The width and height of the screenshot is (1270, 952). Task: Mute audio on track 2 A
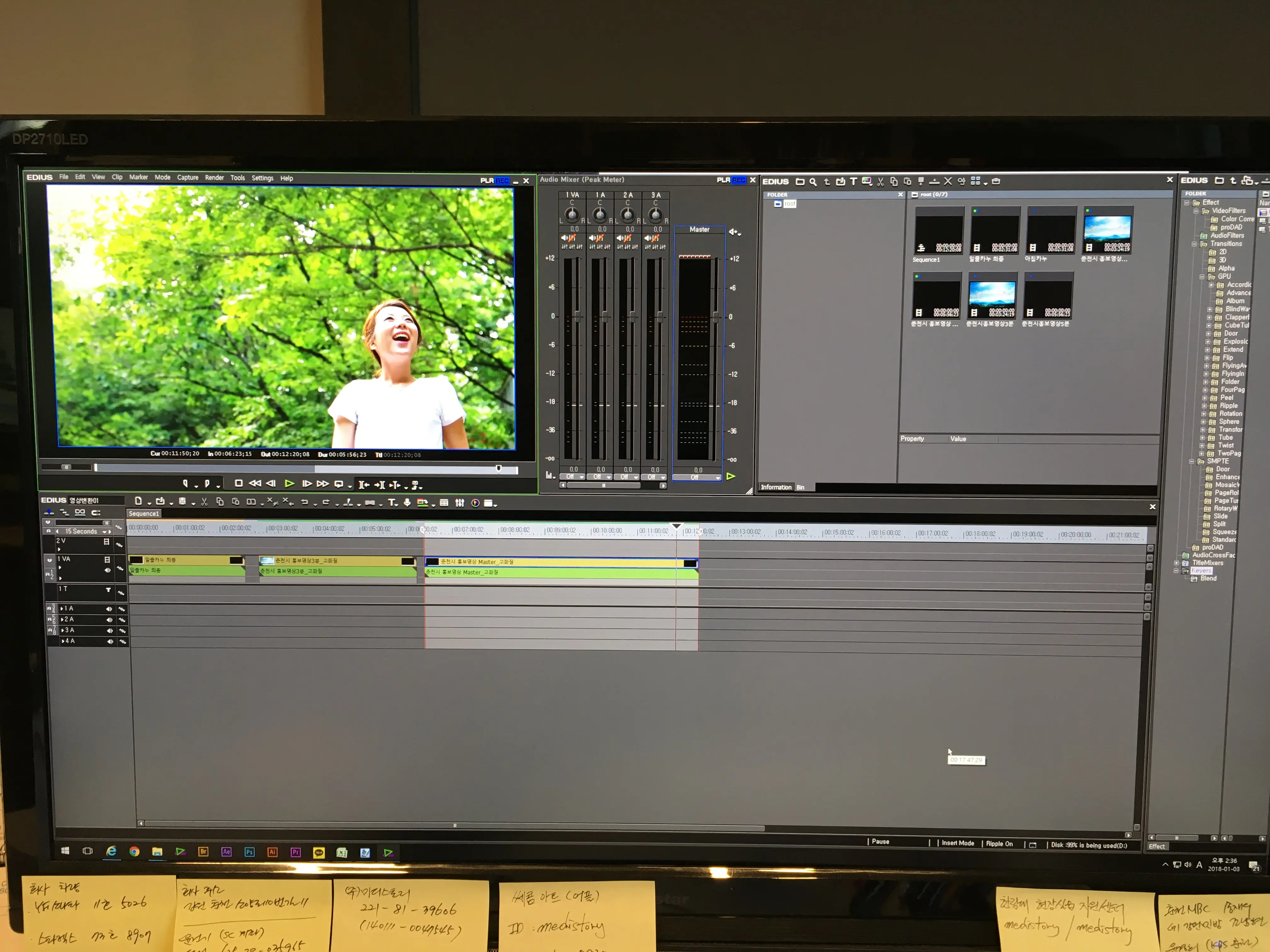tap(109, 620)
